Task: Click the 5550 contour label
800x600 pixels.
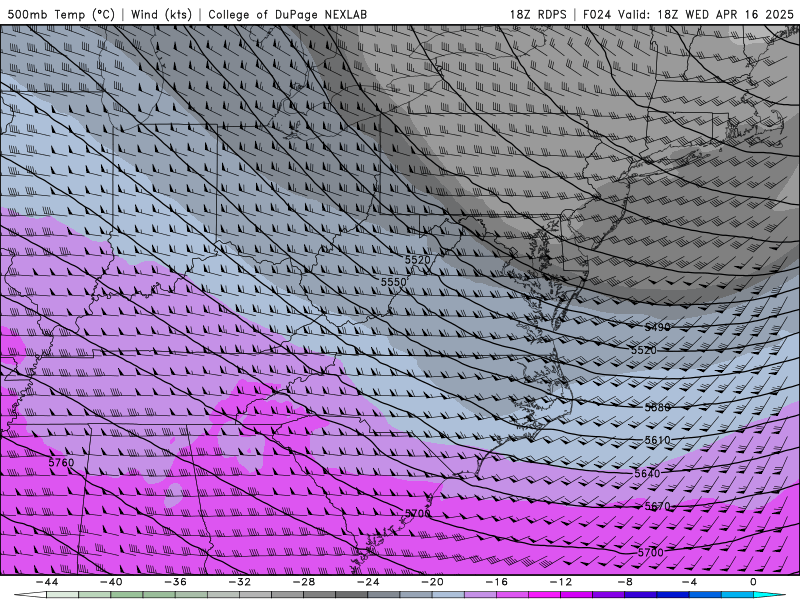Action: pos(393,282)
